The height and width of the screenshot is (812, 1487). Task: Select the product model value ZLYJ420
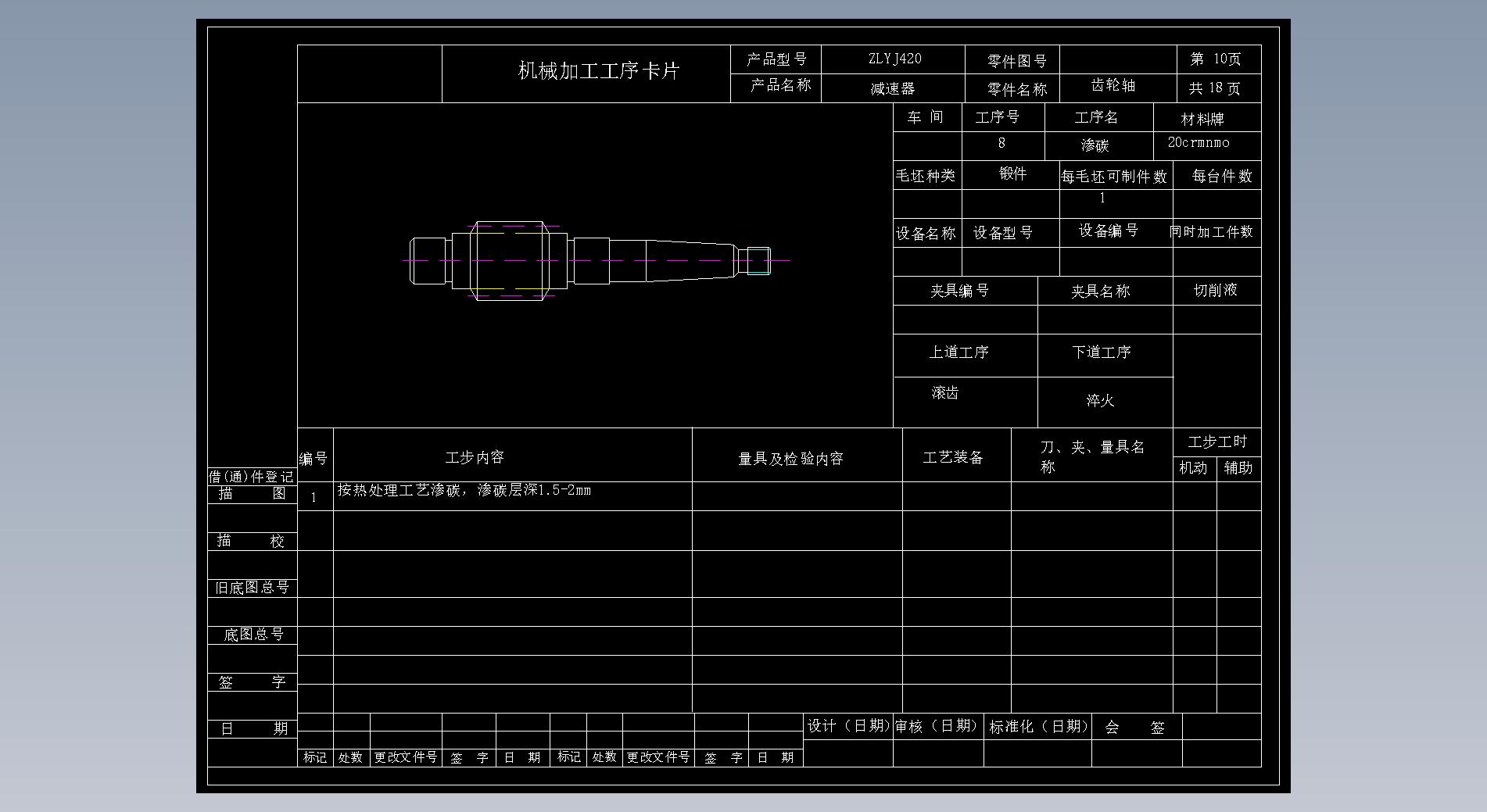tap(894, 59)
